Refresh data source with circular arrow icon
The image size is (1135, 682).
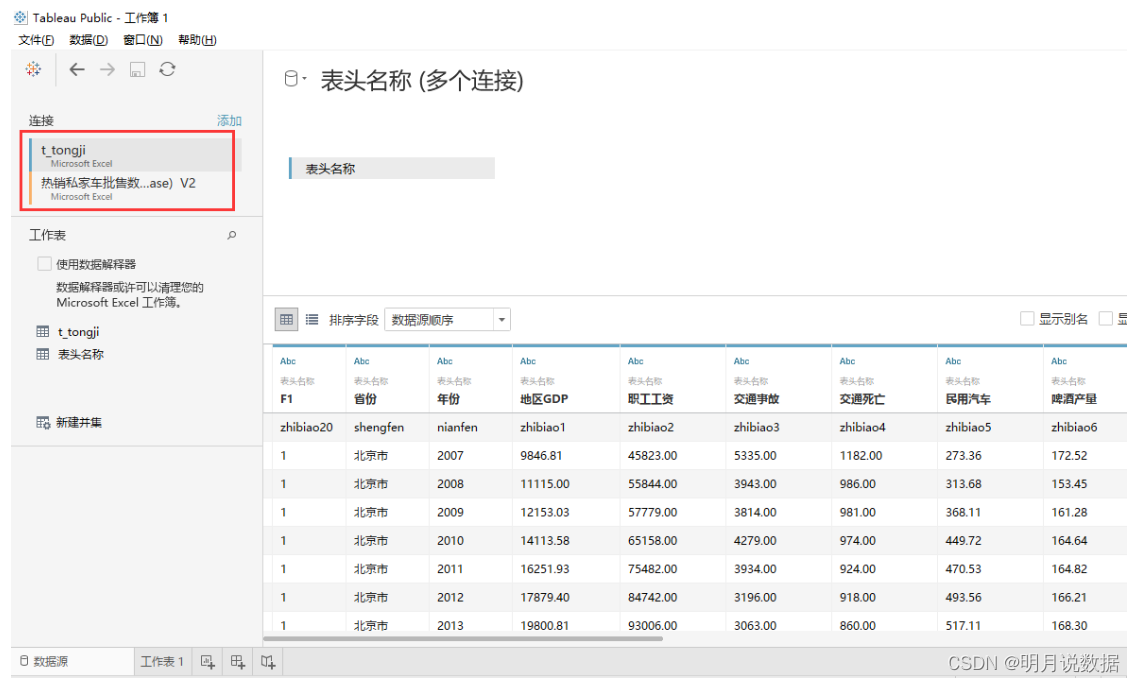[167, 69]
